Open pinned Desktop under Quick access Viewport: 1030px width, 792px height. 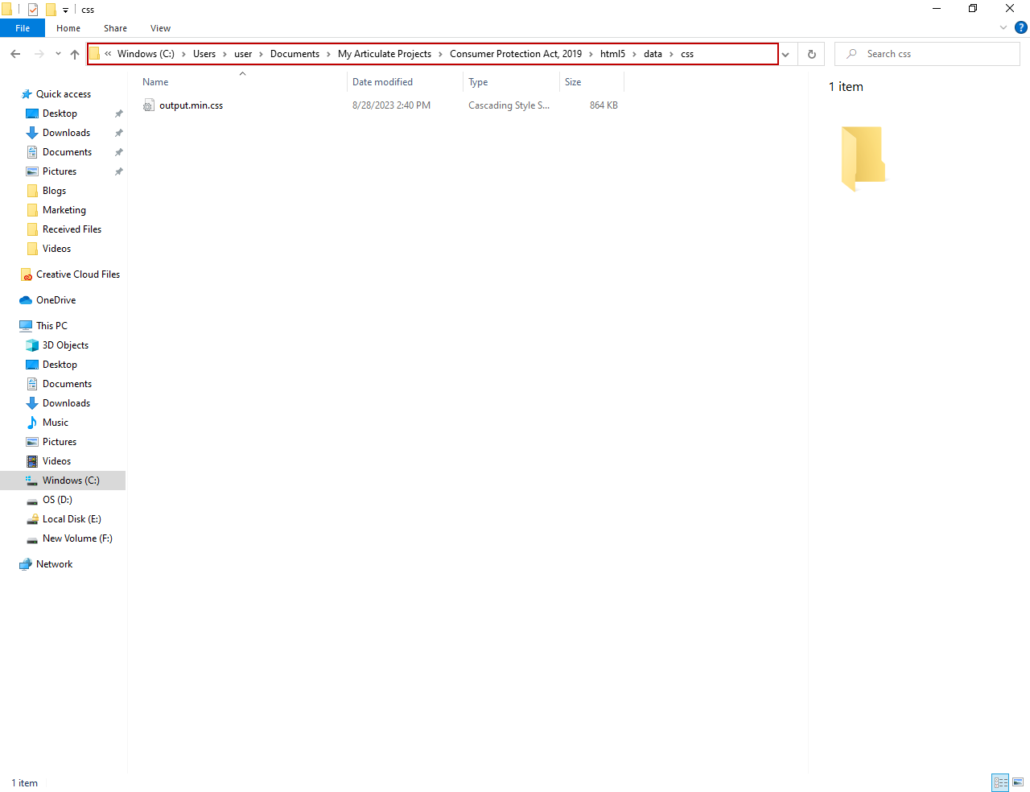pos(60,114)
